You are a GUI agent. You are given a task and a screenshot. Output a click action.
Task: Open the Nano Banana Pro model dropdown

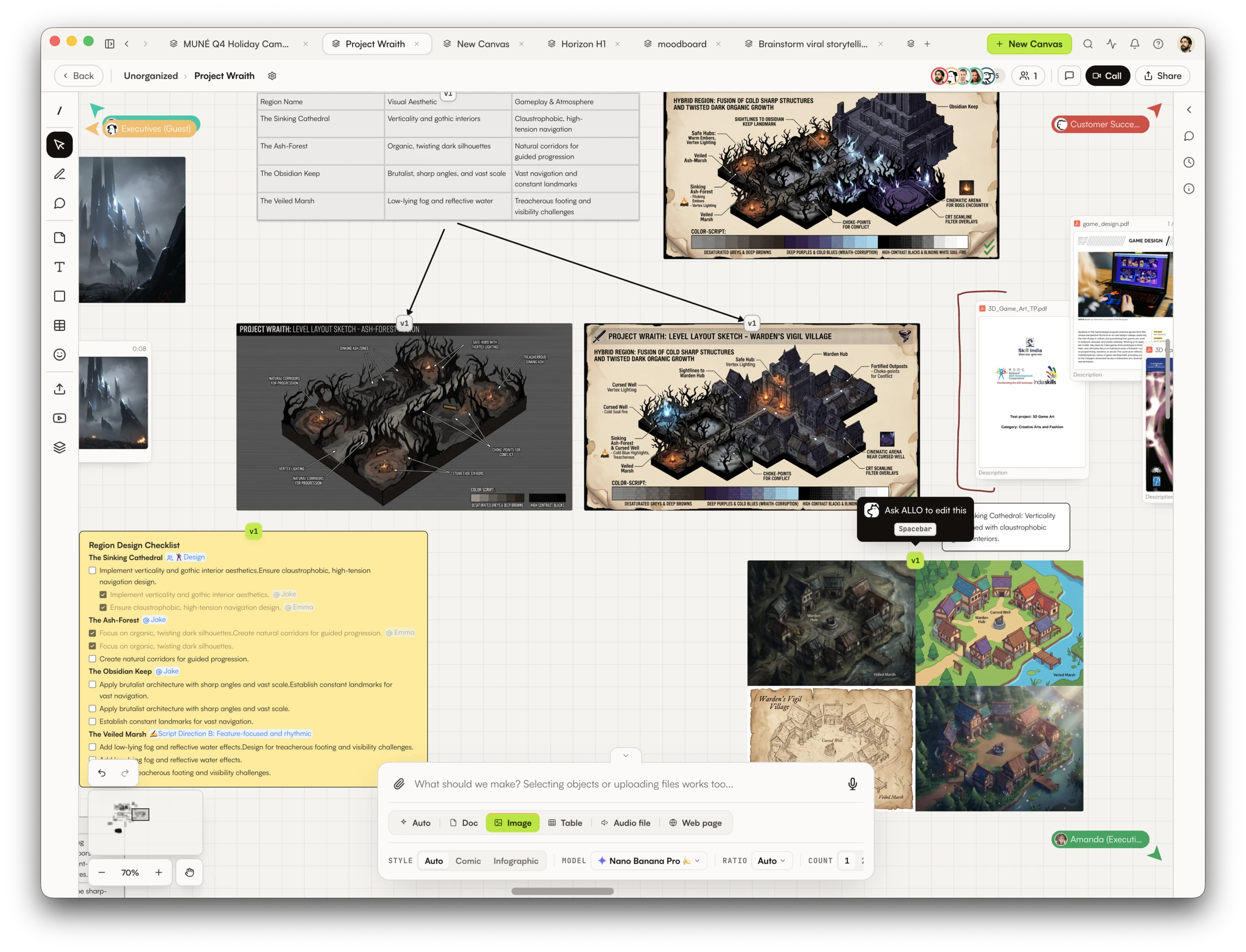(x=649, y=861)
